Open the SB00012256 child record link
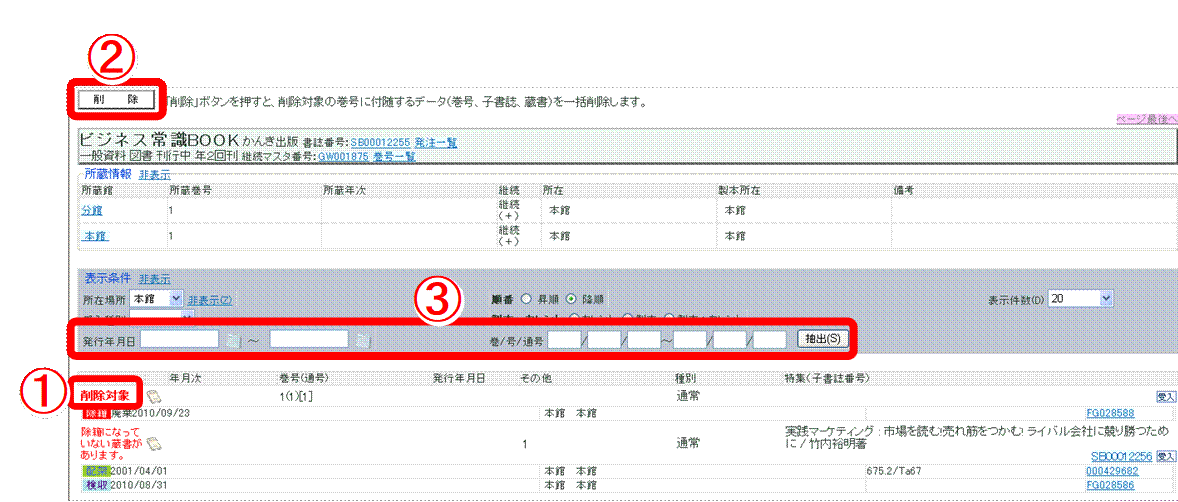The image size is (1178, 502). coord(1122,456)
